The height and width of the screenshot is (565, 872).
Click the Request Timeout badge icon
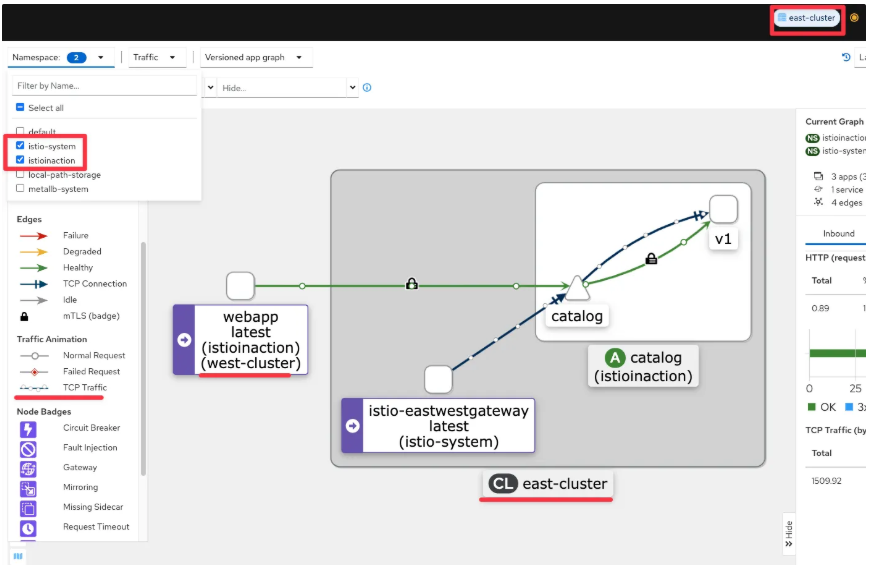28,528
